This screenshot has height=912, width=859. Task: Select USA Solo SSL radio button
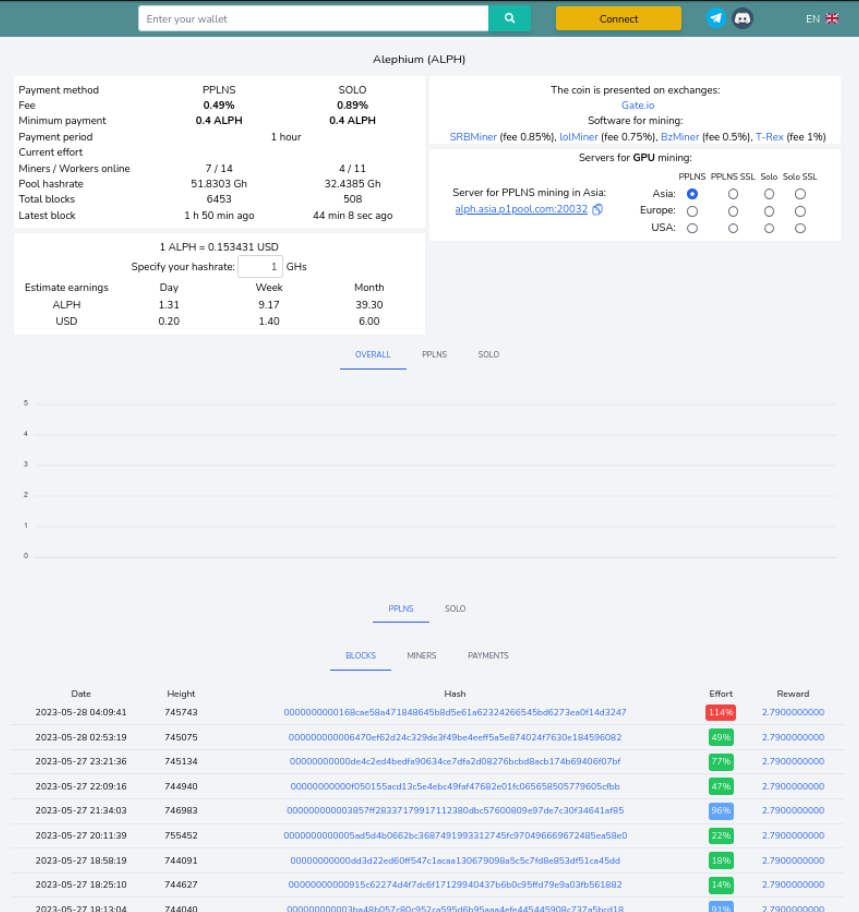[x=800, y=228]
